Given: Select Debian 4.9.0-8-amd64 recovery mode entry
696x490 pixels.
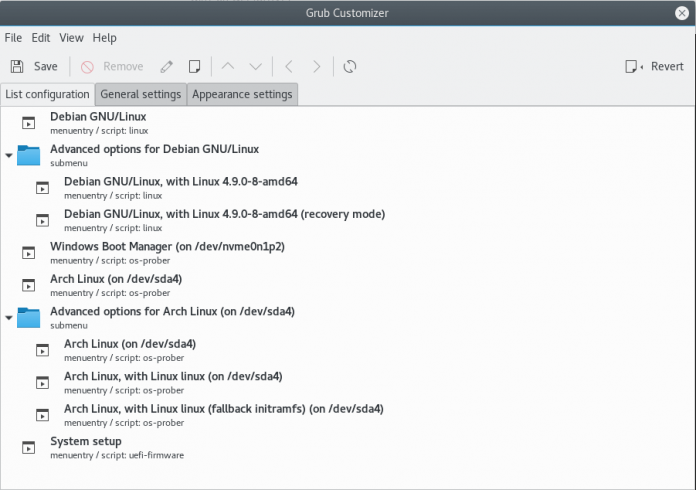Looking at the screenshot, I should [348, 220].
